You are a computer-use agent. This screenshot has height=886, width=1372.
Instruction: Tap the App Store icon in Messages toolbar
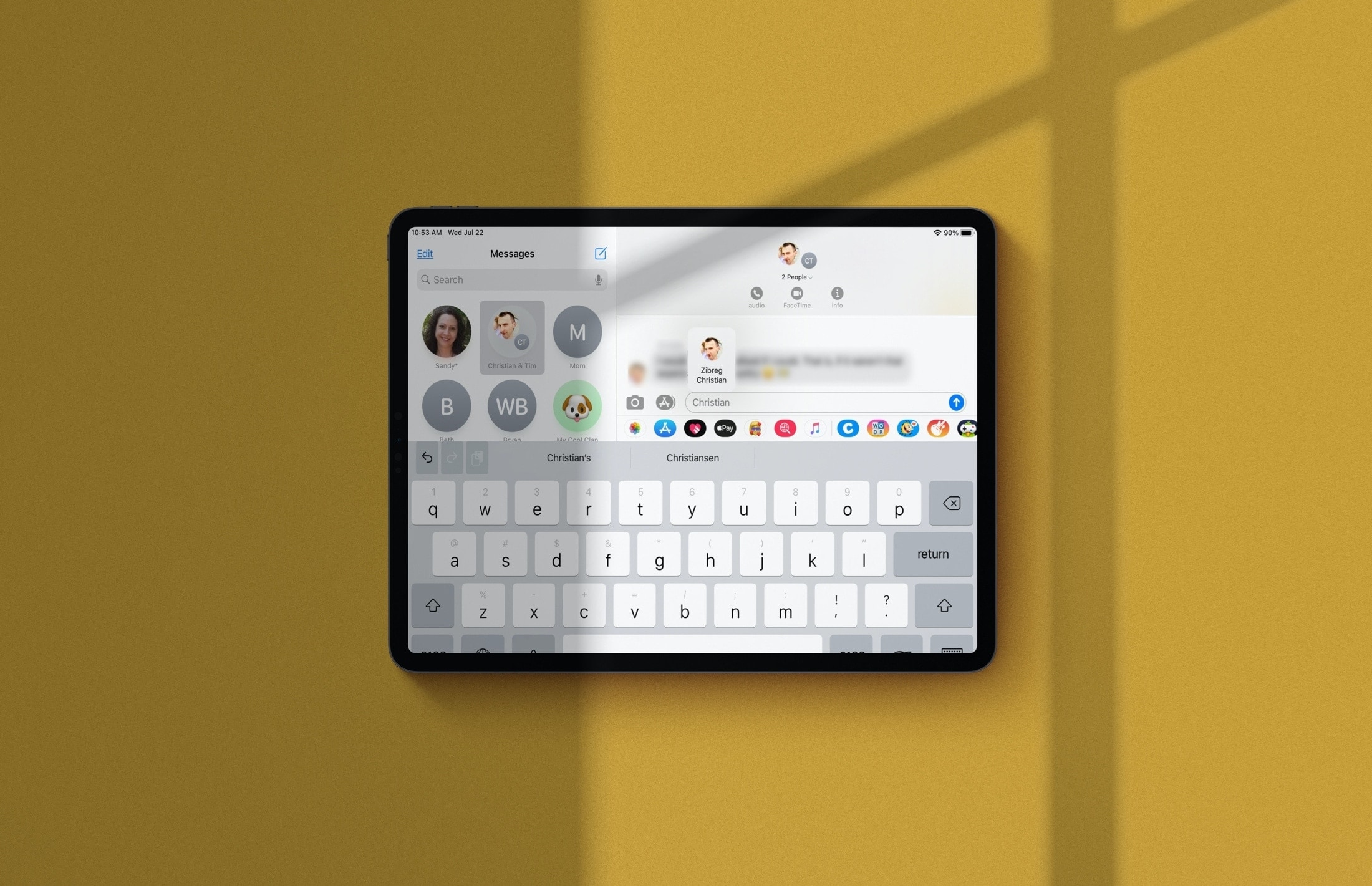664,431
